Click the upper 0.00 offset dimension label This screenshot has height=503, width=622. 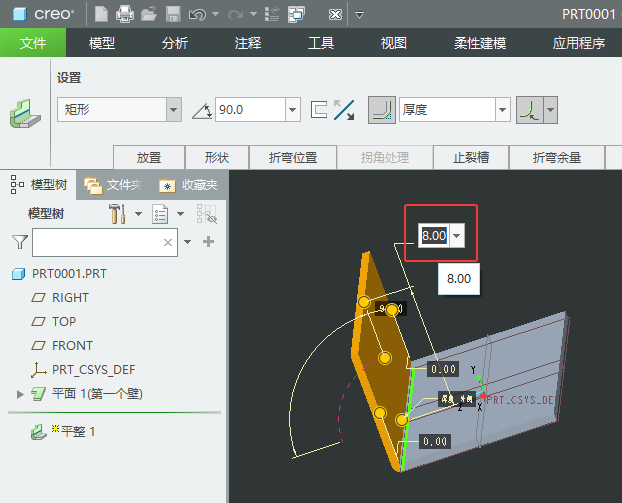(x=443, y=369)
